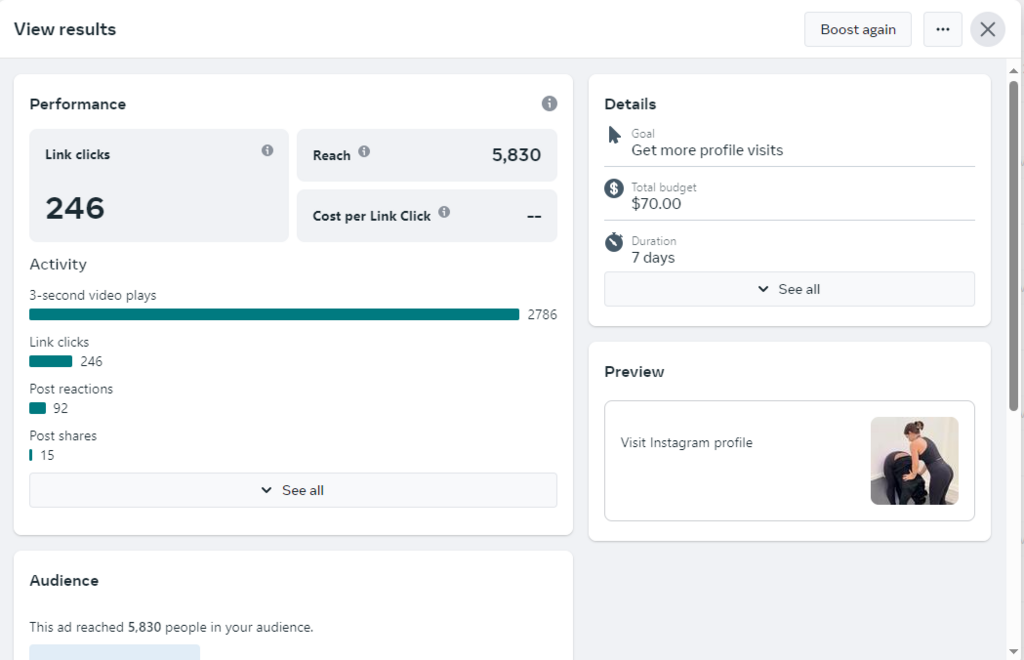Click the Link clicks info icon

267,151
